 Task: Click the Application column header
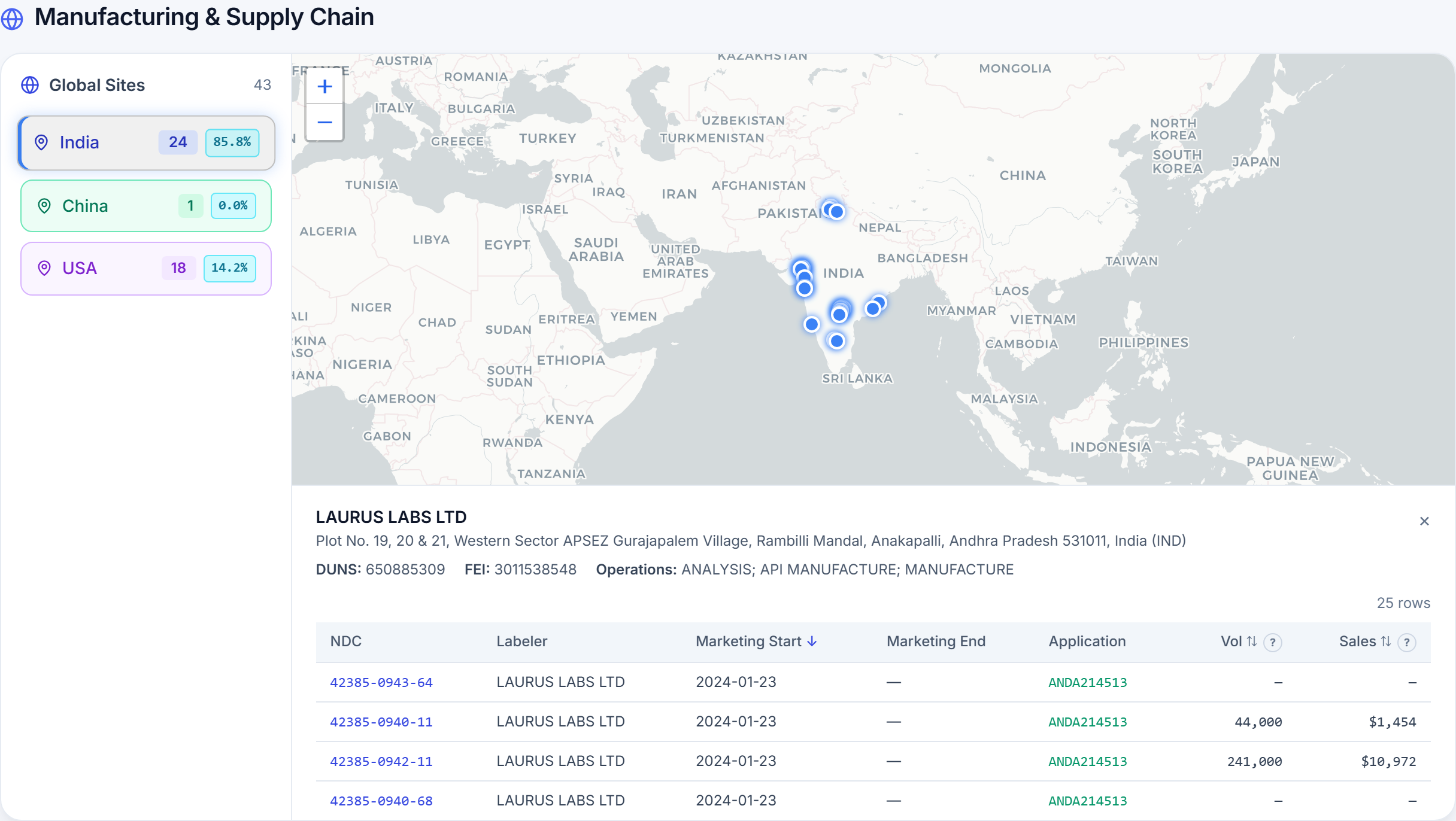[1087, 641]
